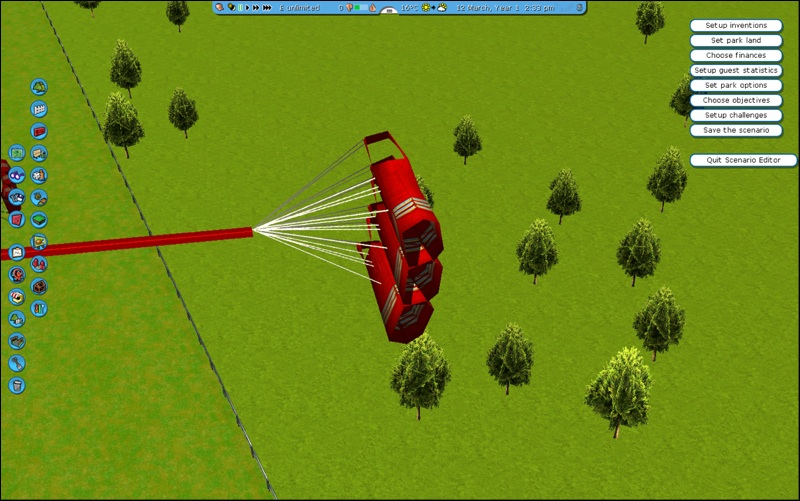Image resolution: width=800 pixels, height=501 pixels.
Task: Click the 12 March, Year 1 date
Action: pos(488,8)
